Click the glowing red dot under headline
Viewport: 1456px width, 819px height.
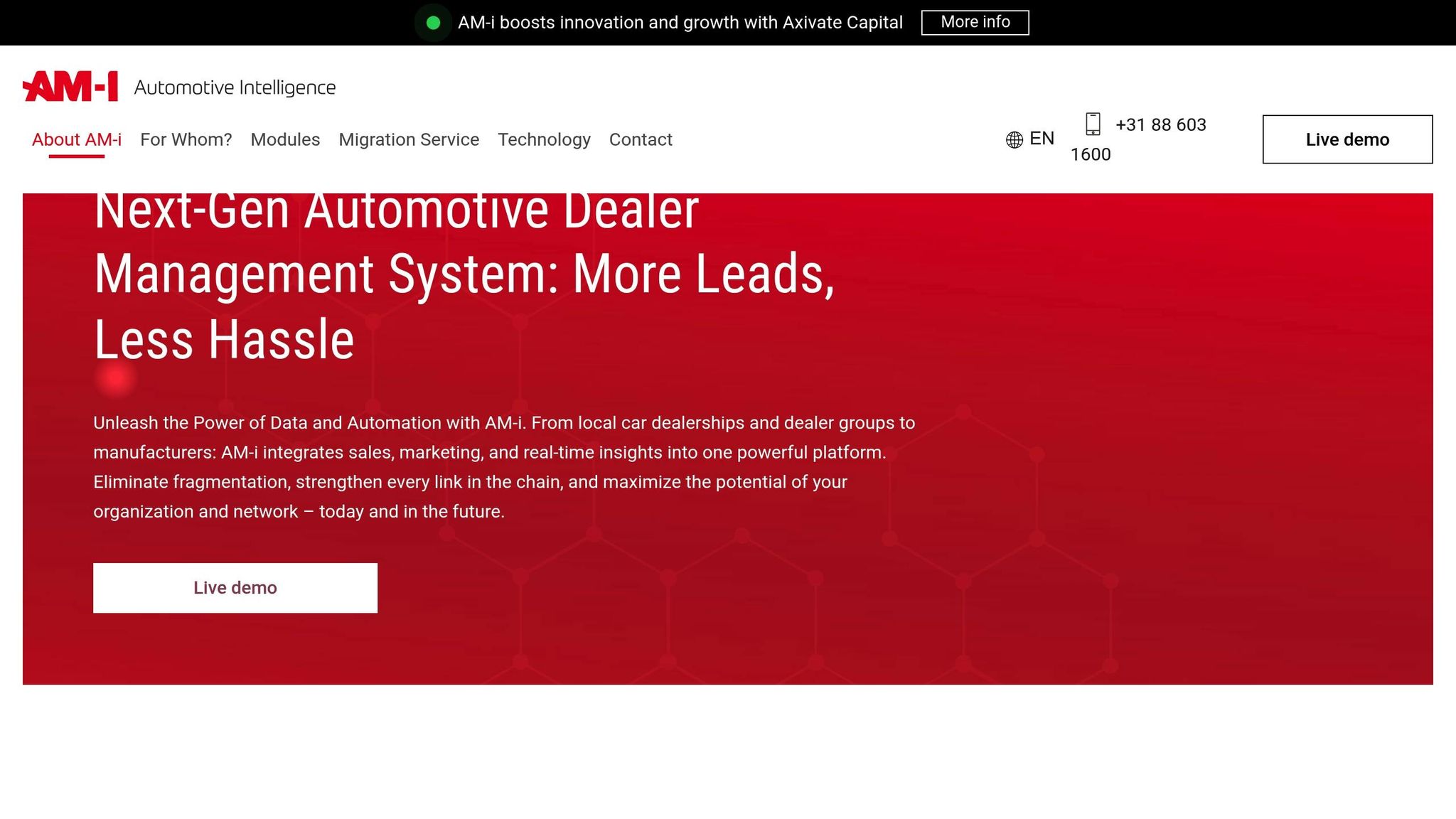click(x=115, y=378)
